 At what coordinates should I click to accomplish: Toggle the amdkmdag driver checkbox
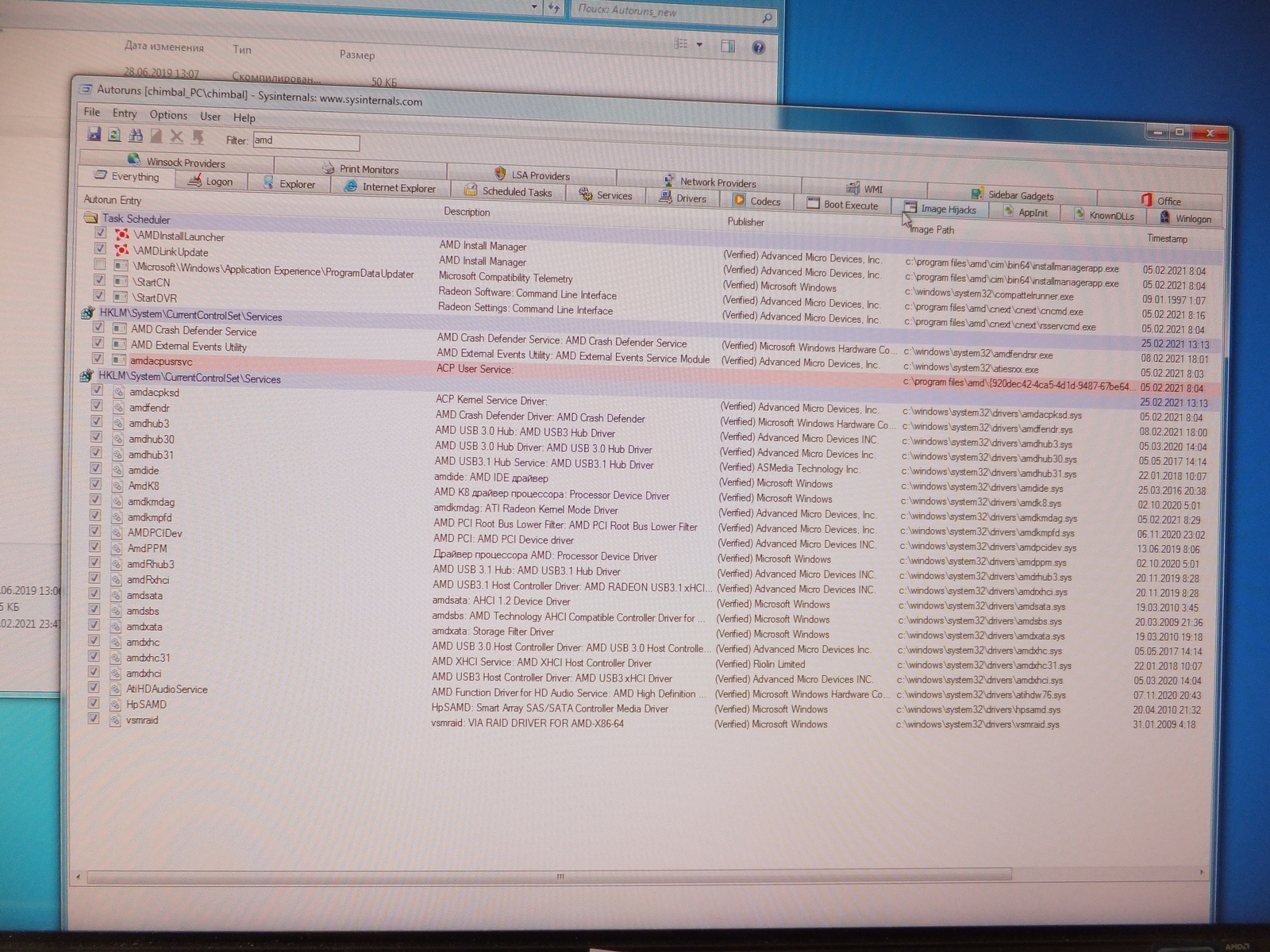click(95, 500)
